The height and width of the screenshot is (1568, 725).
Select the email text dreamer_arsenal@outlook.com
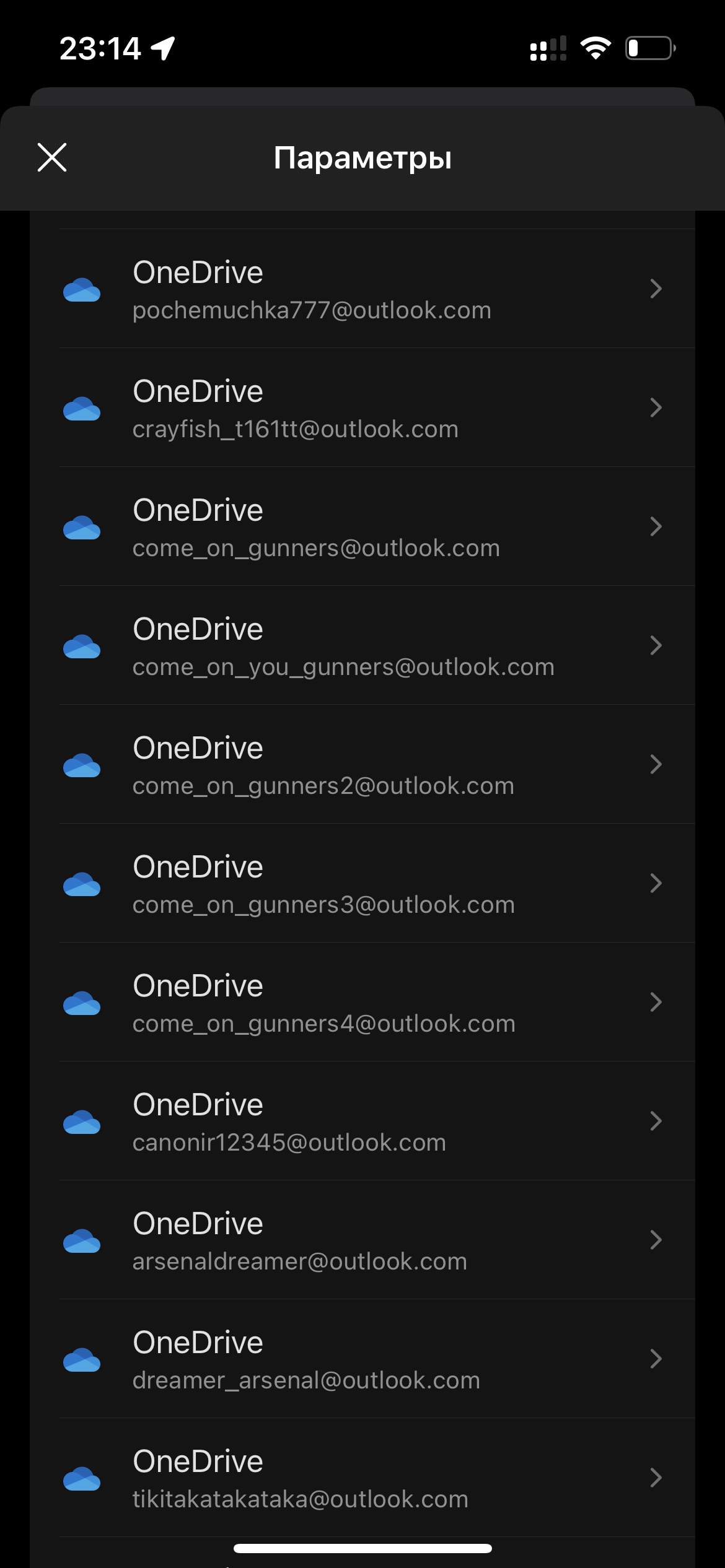(x=306, y=1380)
